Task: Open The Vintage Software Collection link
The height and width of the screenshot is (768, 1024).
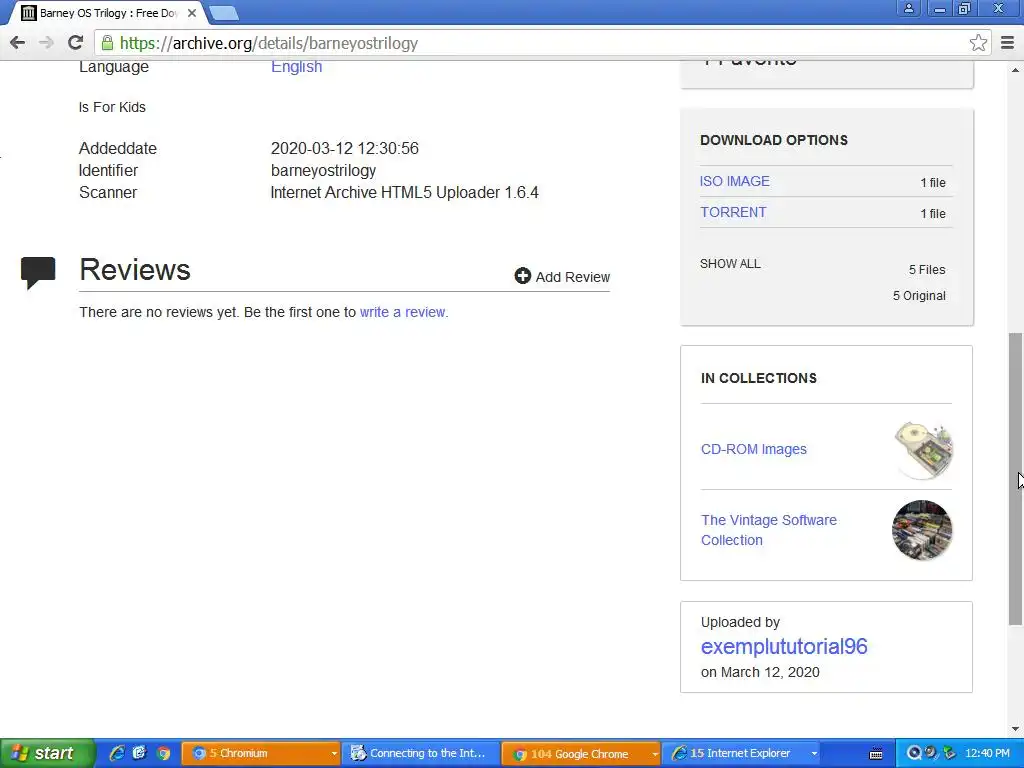Action: click(x=769, y=530)
